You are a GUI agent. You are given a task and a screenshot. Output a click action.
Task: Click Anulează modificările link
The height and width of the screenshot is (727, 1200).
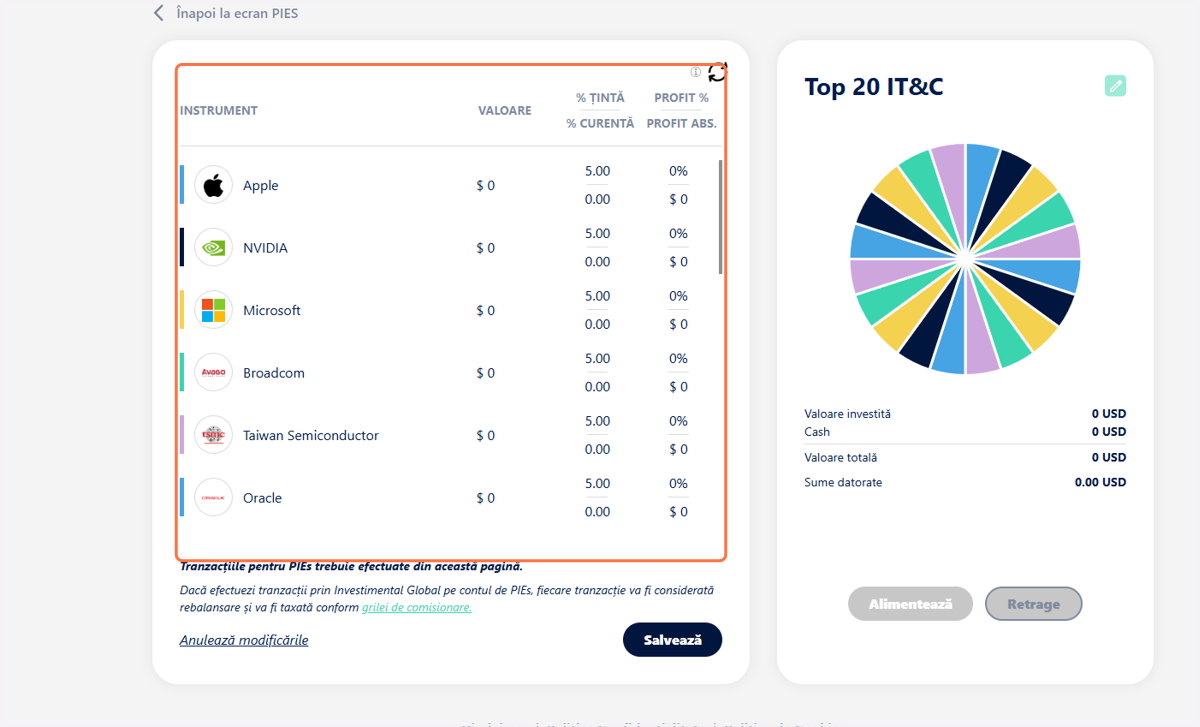[x=244, y=640]
